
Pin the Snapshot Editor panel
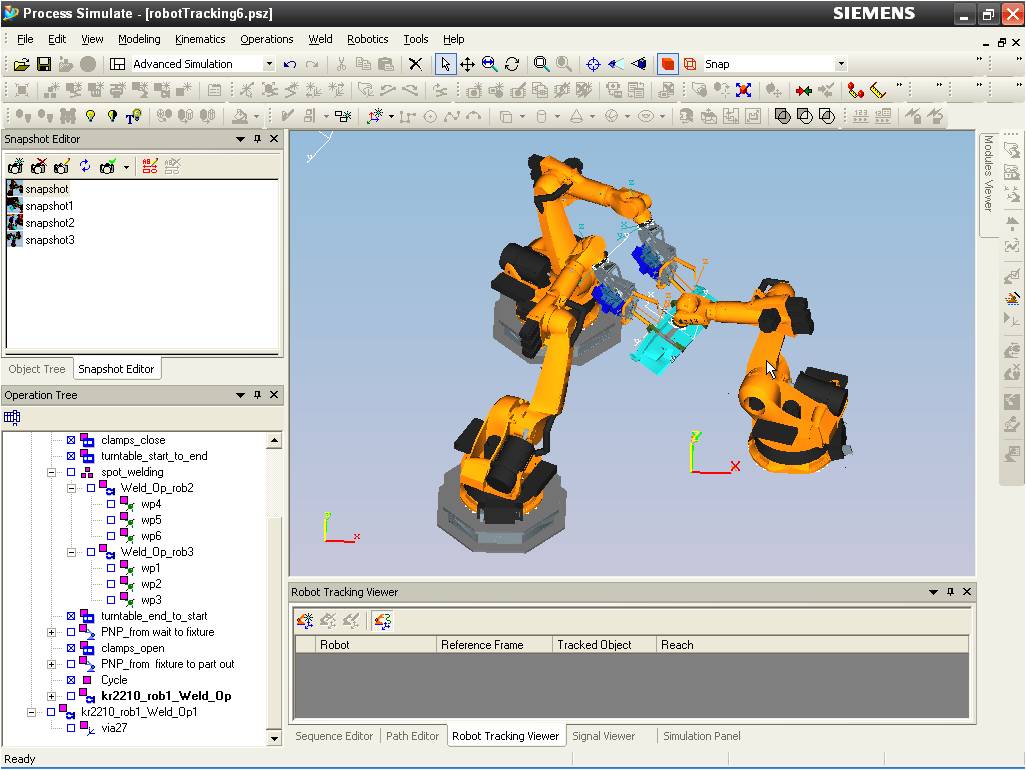(x=257, y=139)
